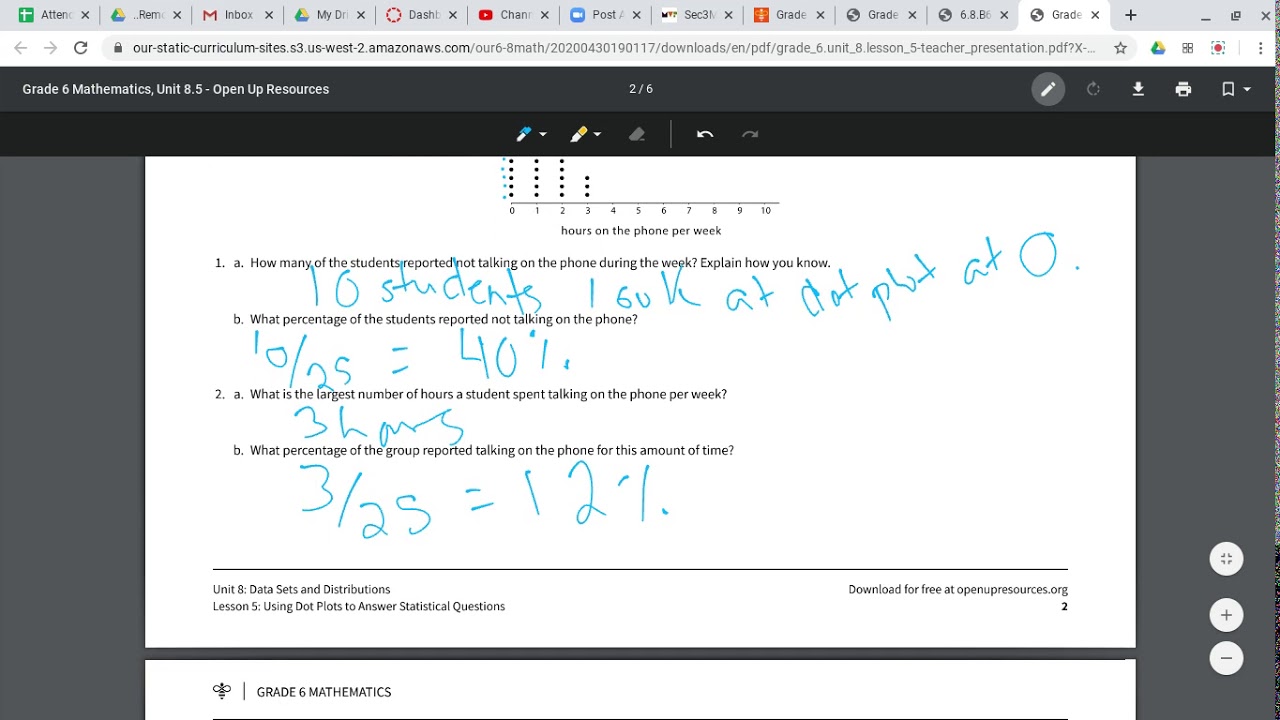The image size is (1280, 720).
Task: Click the fit-to-page button
Action: point(1226,558)
